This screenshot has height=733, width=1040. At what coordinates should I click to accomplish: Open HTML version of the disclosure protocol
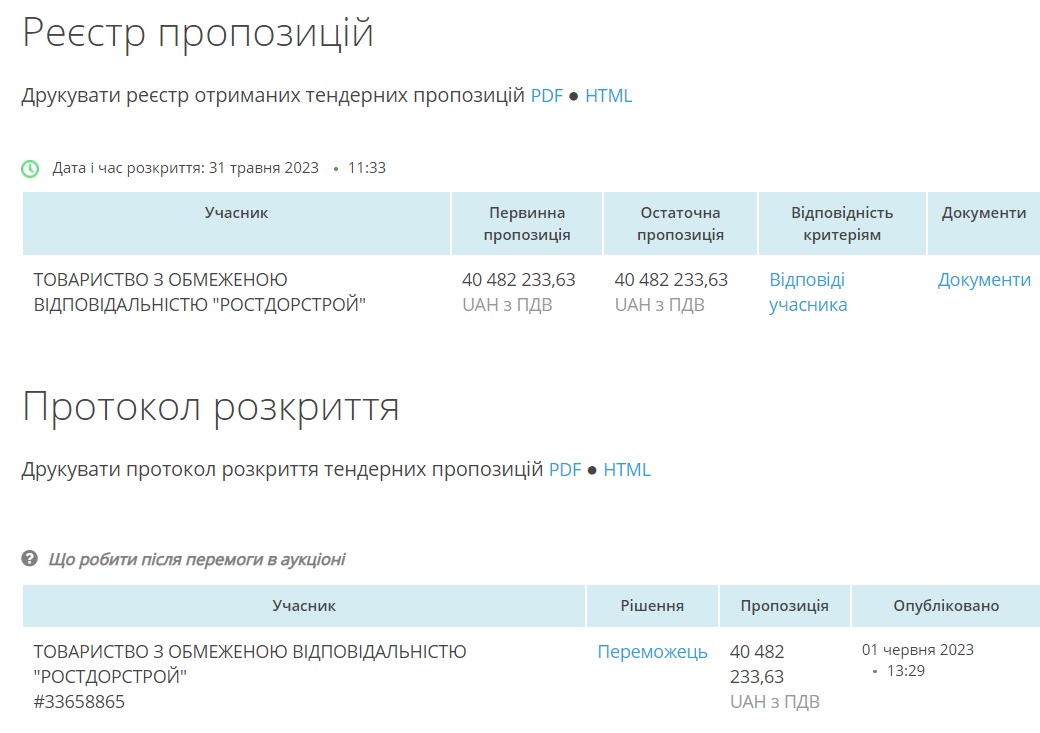click(x=627, y=470)
